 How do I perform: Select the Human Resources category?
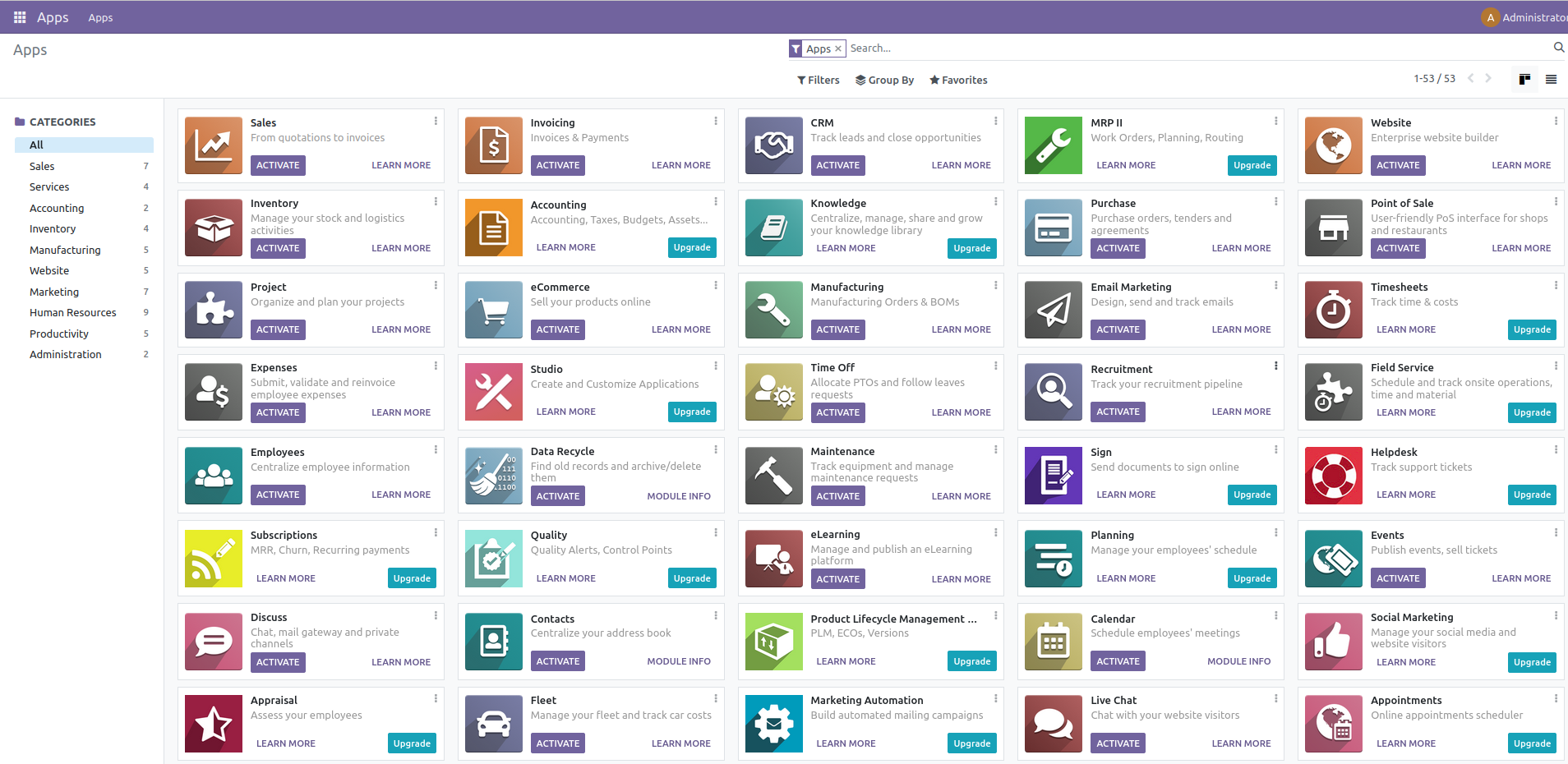coord(73,313)
